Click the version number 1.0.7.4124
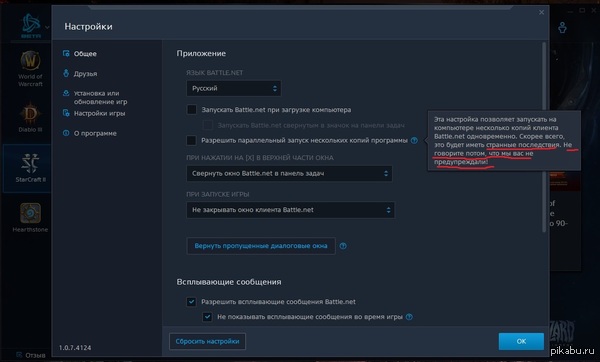The image size is (600, 362). tap(75, 348)
